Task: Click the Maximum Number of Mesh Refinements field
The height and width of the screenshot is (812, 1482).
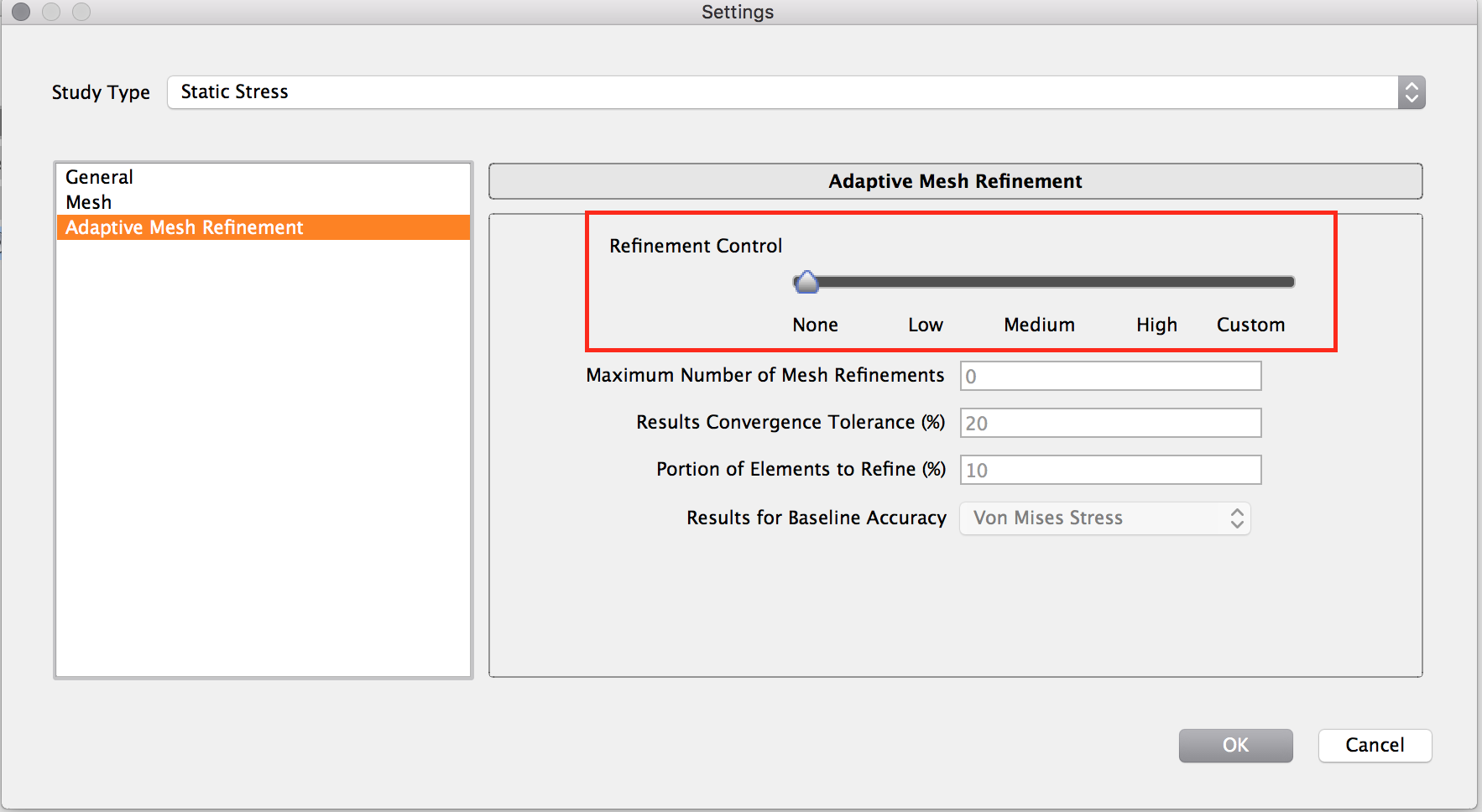Action: click(1109, 376)
